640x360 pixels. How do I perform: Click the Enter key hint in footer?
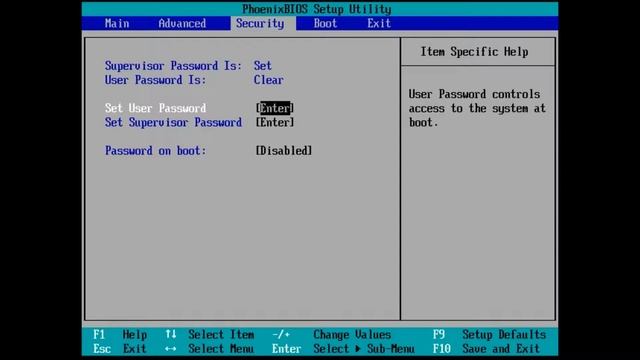tap(287, 349)
